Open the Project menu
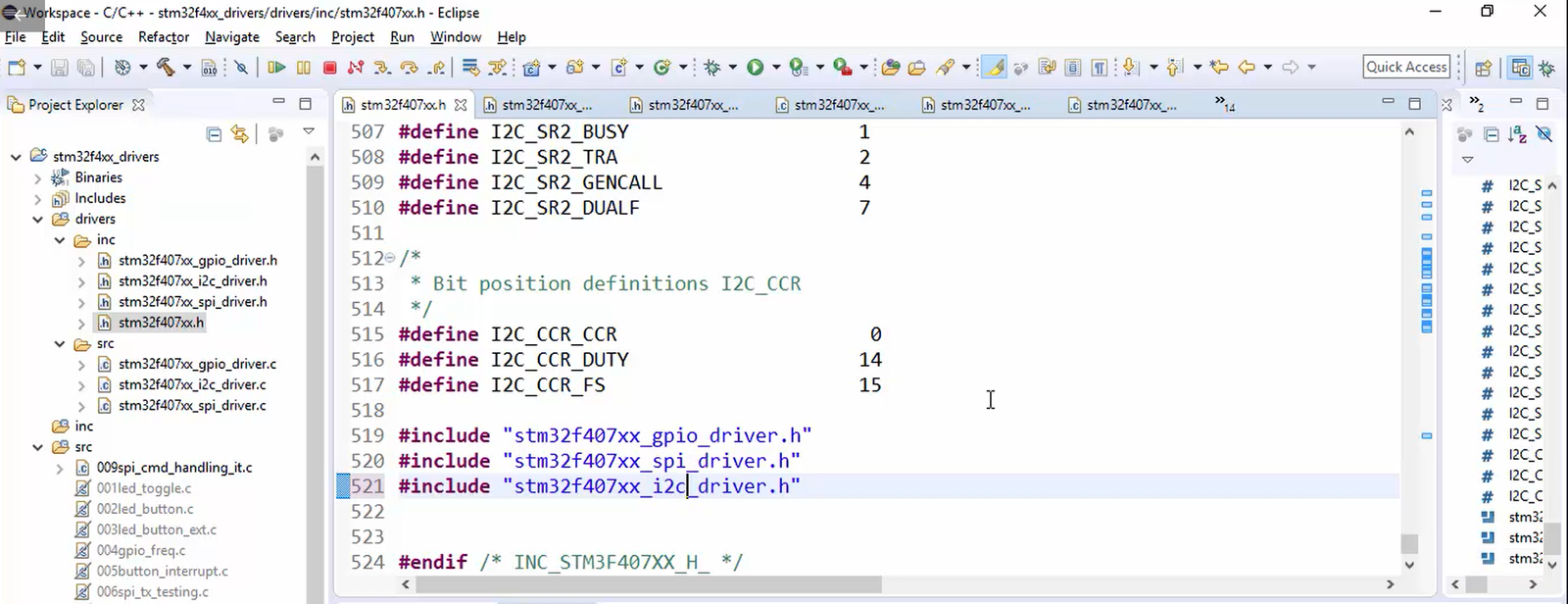Image resolution: width=1568 pixels, height=604 pixels. tap(353, 37)
